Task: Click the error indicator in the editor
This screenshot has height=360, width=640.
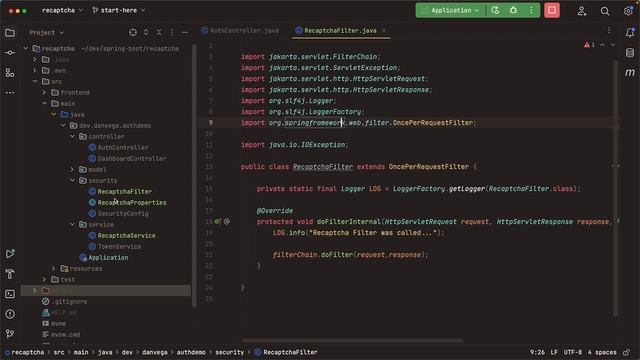Action: click(x=589, y=45)
